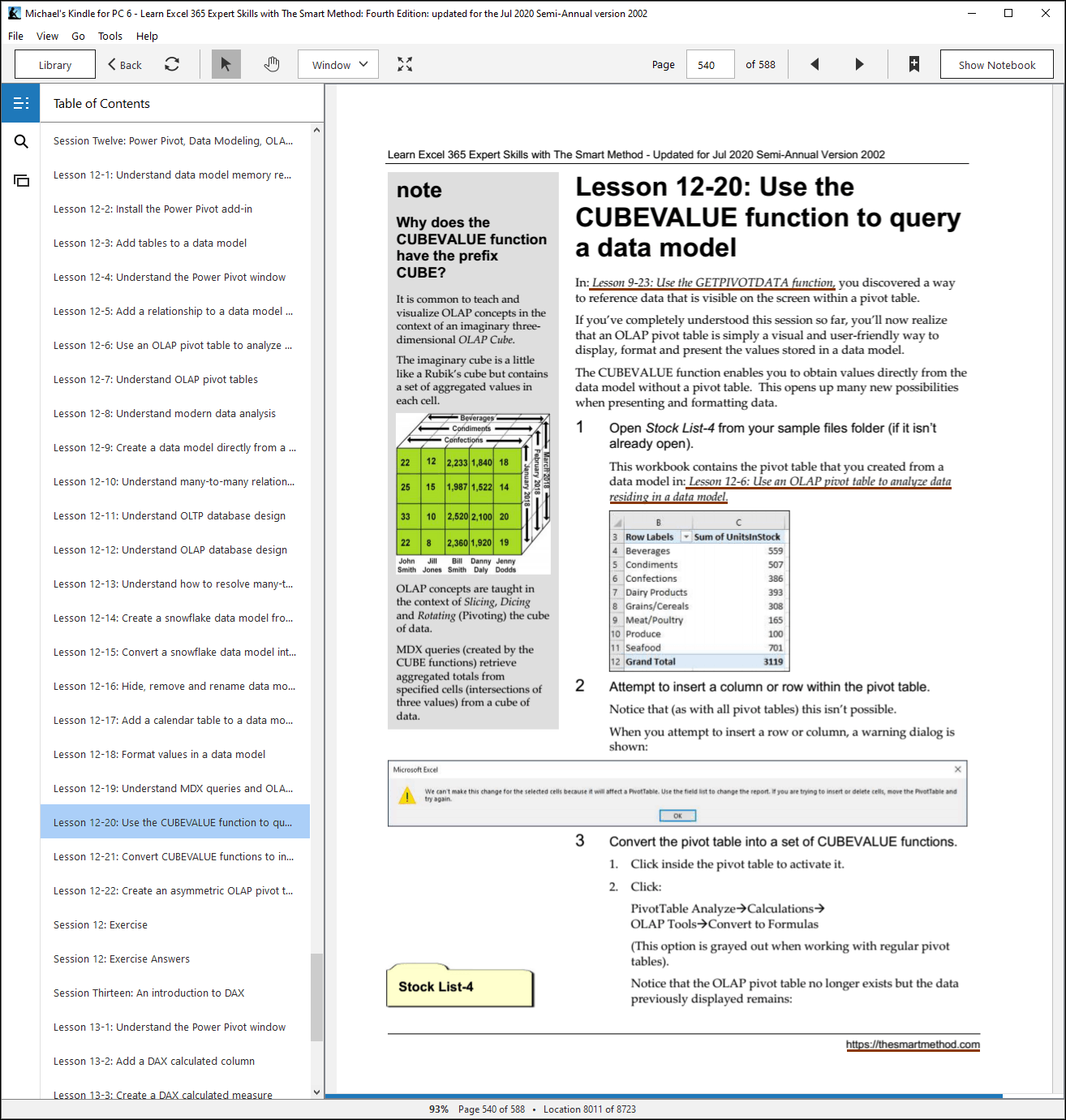This screenshot has height=1120, width=1066.
Task: Open Lesson 12-21 Convert CUBEVALUE functions
Action: coord(175,856)
